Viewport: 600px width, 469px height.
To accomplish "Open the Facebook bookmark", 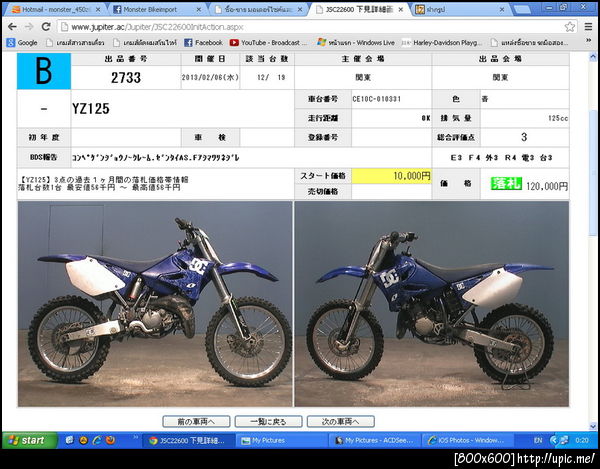I will [204, 42].
